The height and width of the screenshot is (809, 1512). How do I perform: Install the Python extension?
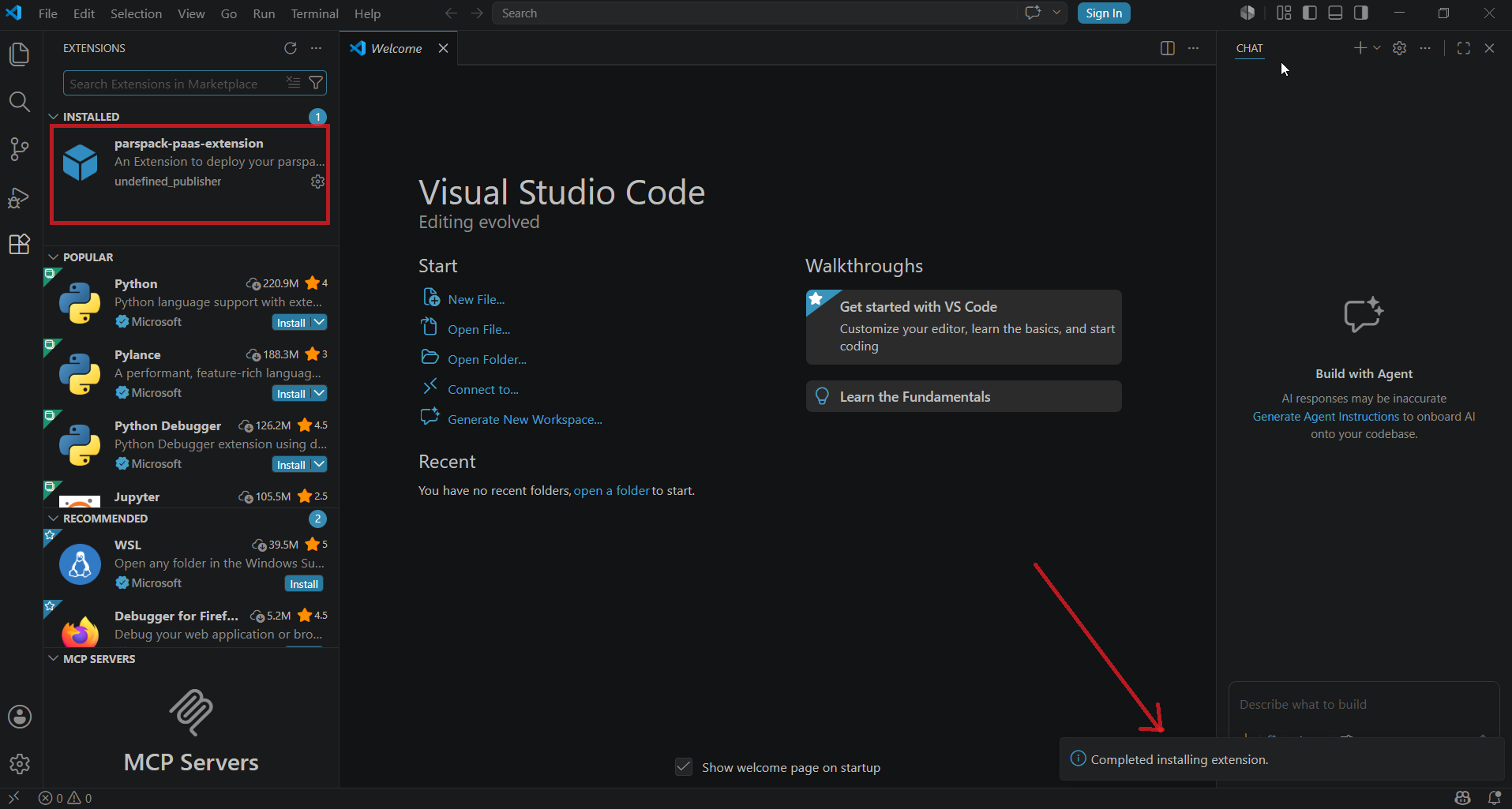click(x=291, y=322)
